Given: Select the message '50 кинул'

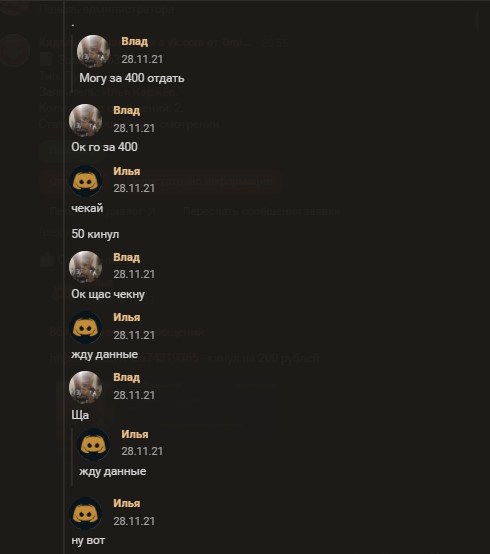Looking at the screenshot, I should [x=95, y=234].
